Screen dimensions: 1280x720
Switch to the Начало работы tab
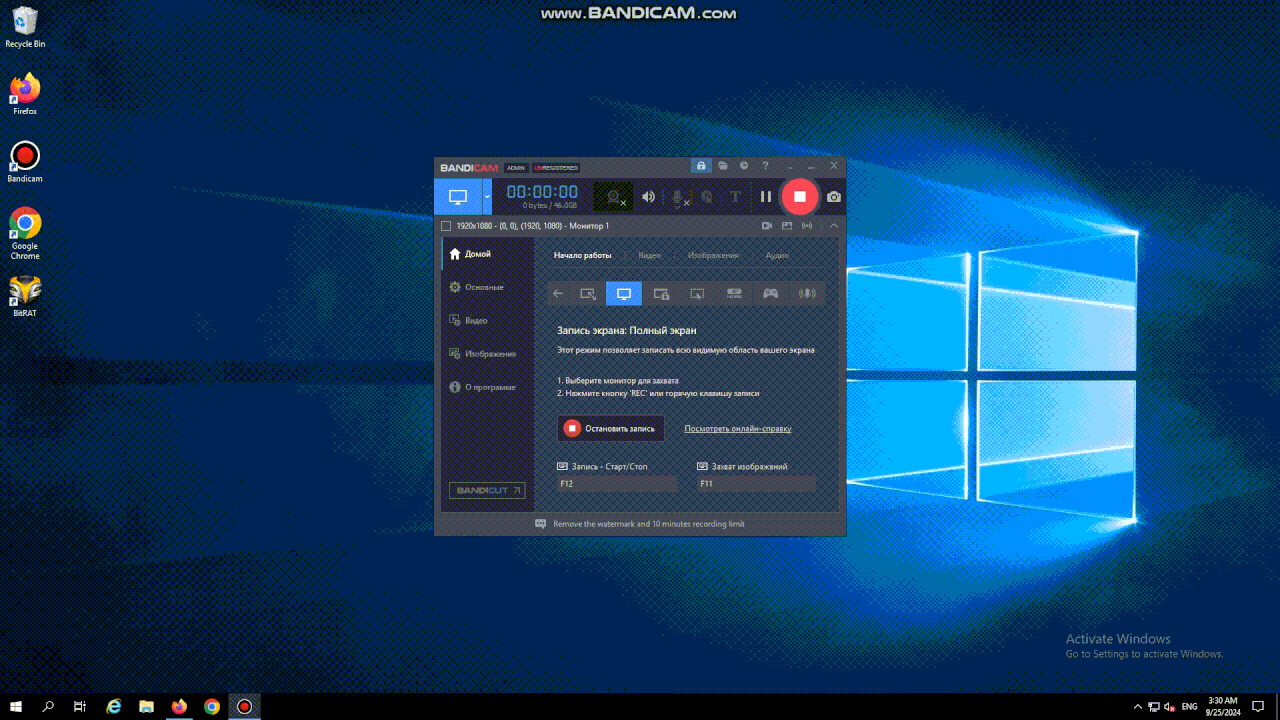click(x=583, y=255)
